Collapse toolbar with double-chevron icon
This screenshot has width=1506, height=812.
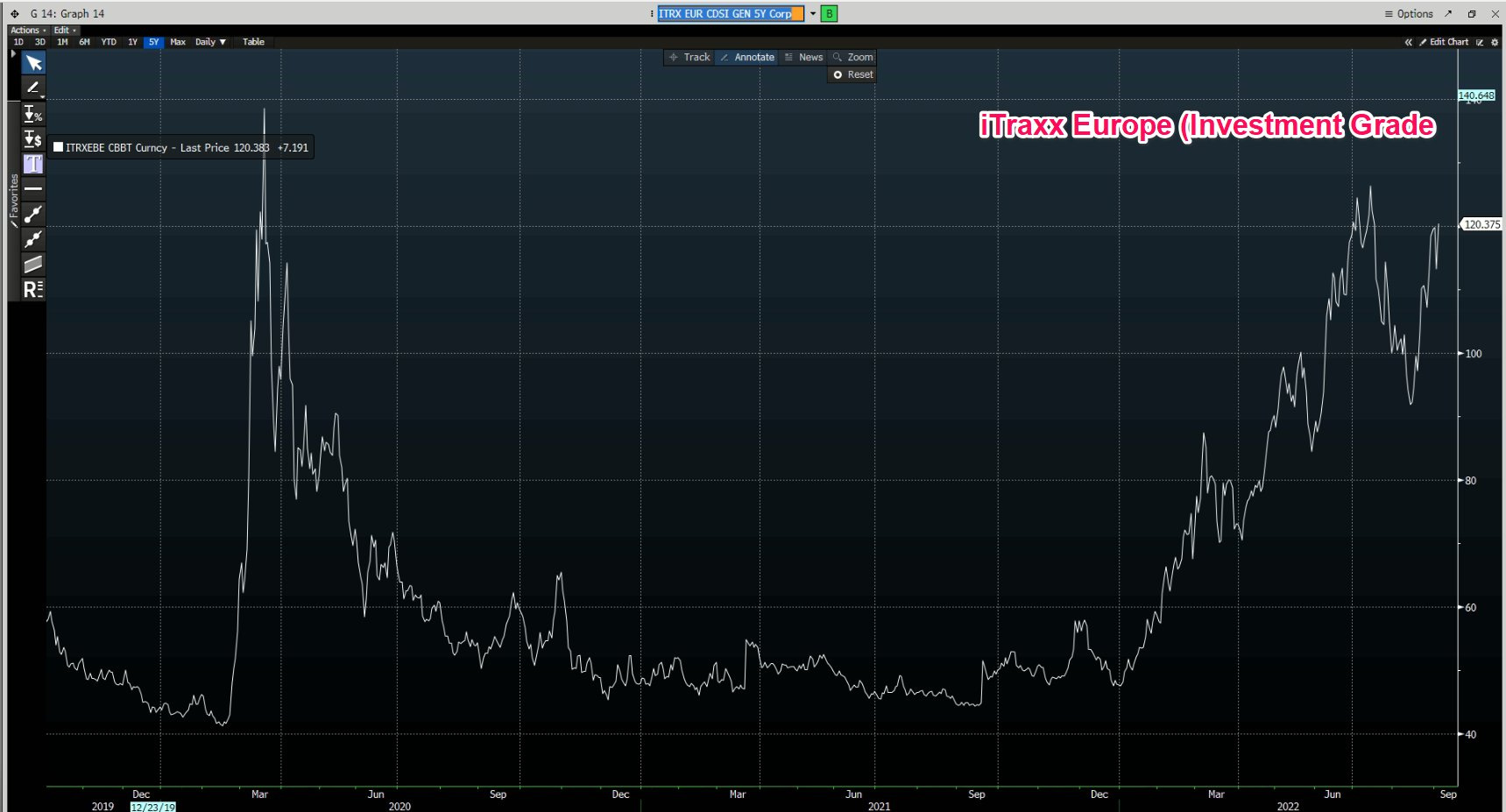tap(1409, 42)
